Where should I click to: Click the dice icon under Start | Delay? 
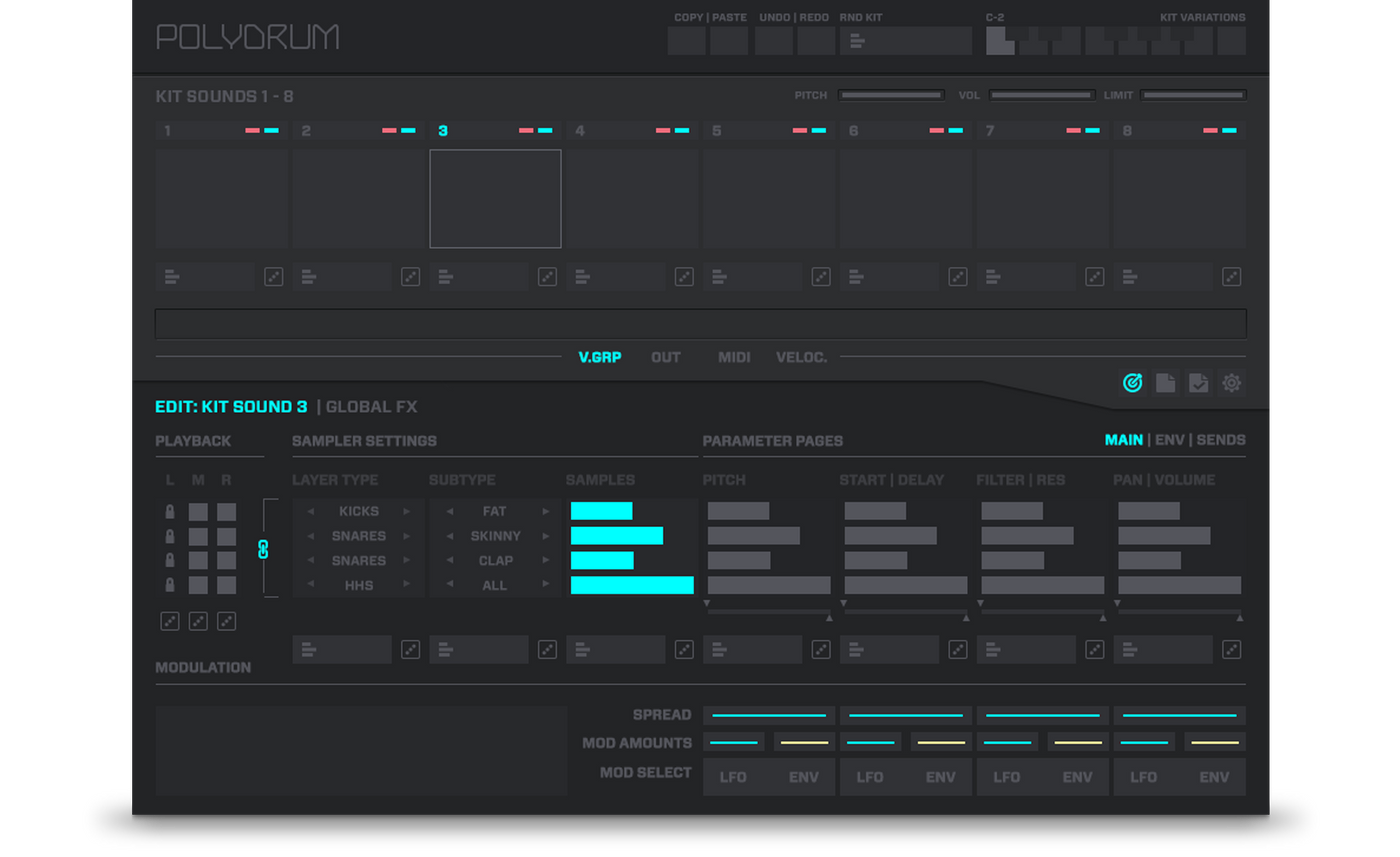coord(958,650)
